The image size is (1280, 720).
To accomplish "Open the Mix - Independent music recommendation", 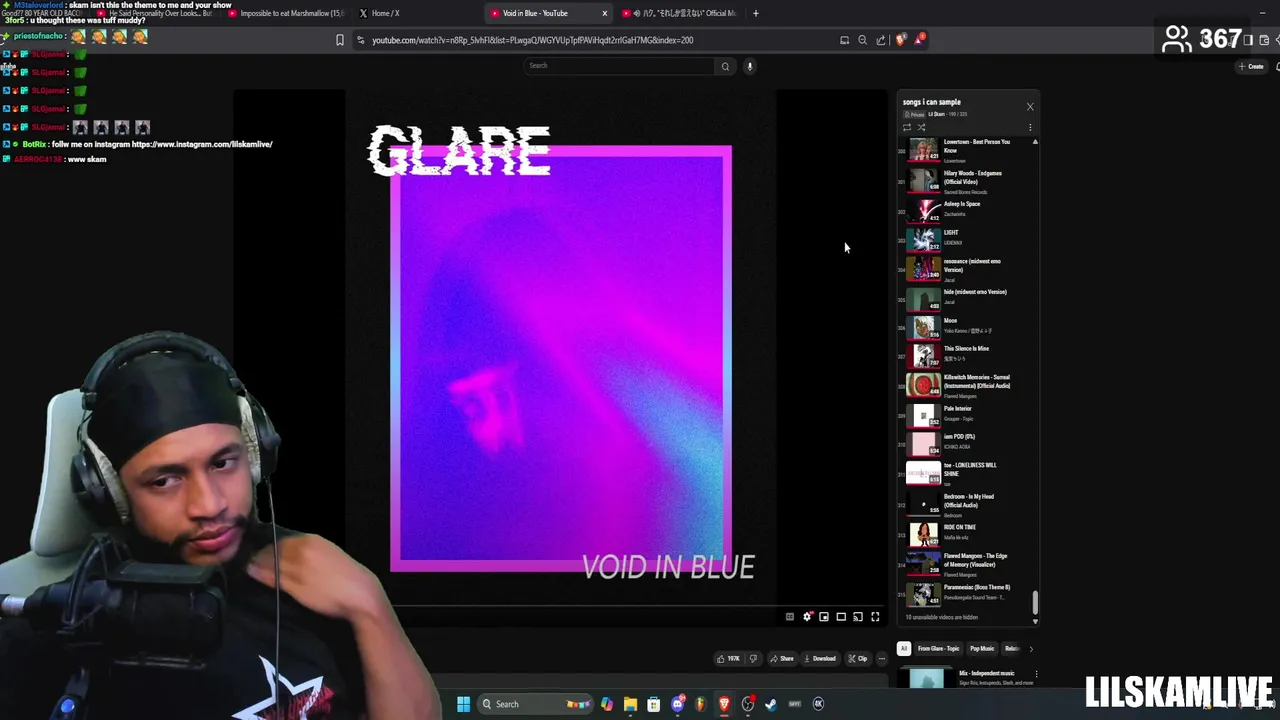I will pyautogui.click(x=965, y=677).
